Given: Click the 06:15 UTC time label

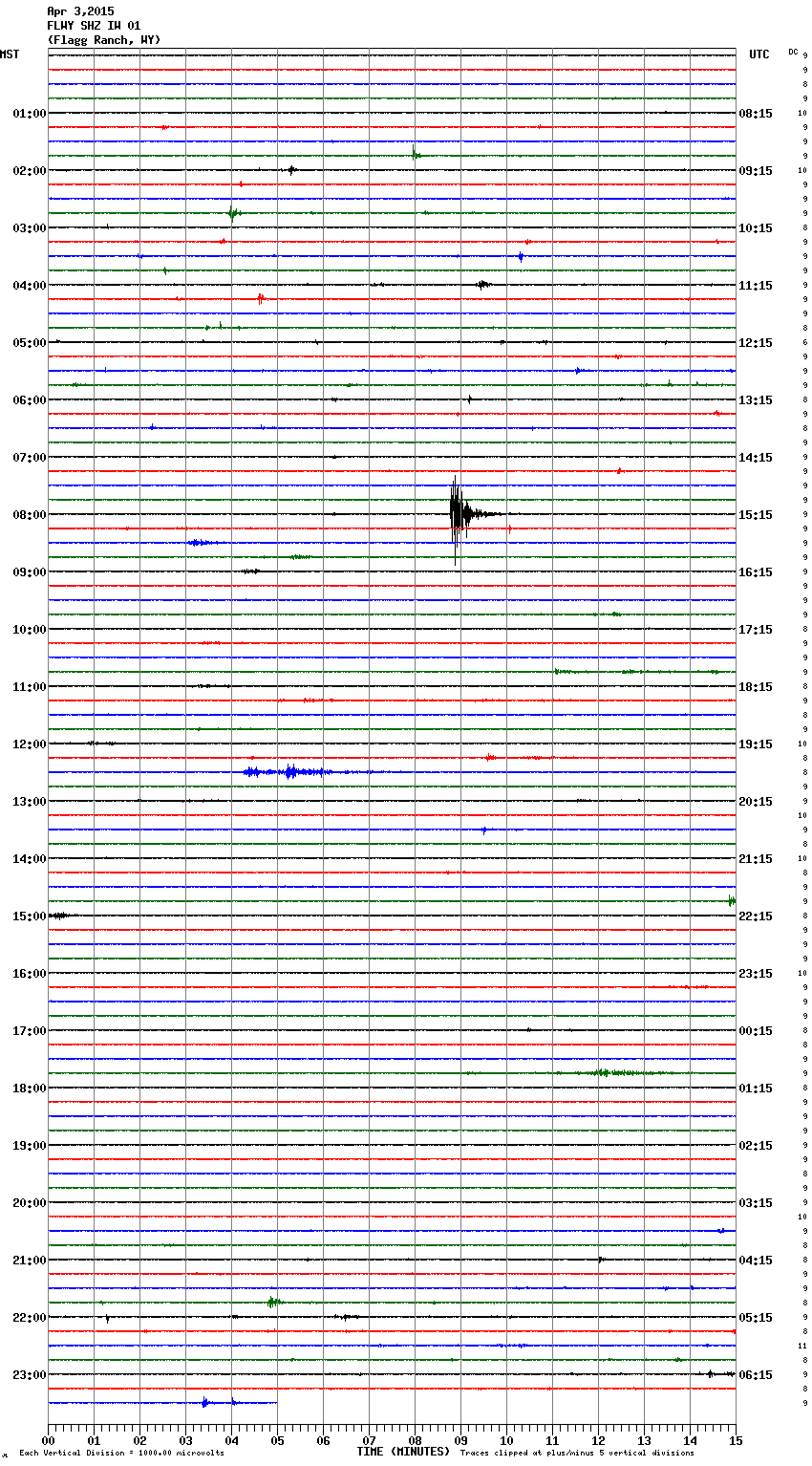Looking at the screenshot, I should click(x=756, y=1375).
